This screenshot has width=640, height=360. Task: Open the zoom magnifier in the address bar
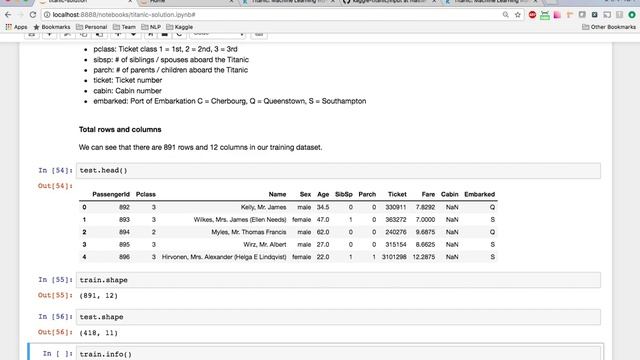[x=506, y=15]
